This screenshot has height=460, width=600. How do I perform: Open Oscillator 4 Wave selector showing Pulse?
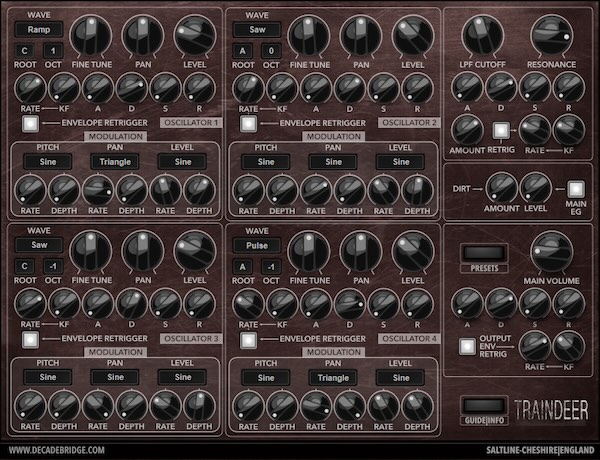pos(257,245)
